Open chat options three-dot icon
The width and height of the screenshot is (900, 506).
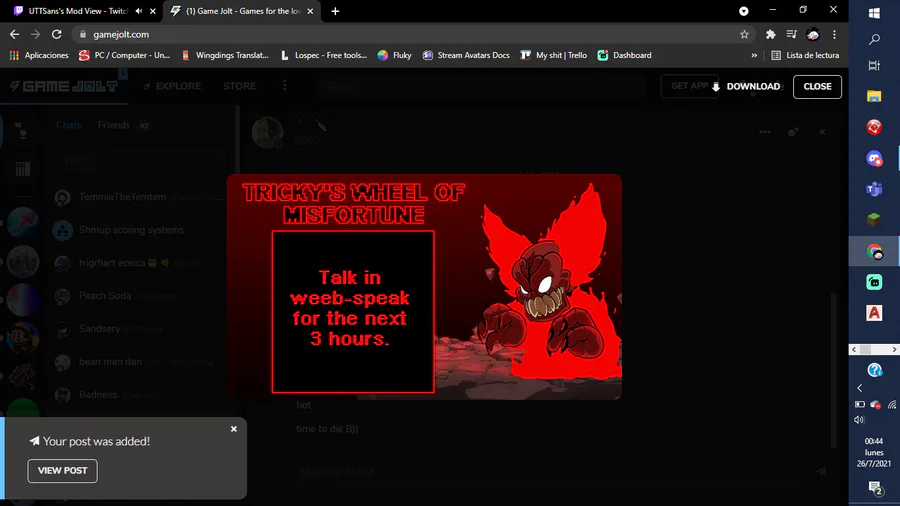tap(765, 132)
